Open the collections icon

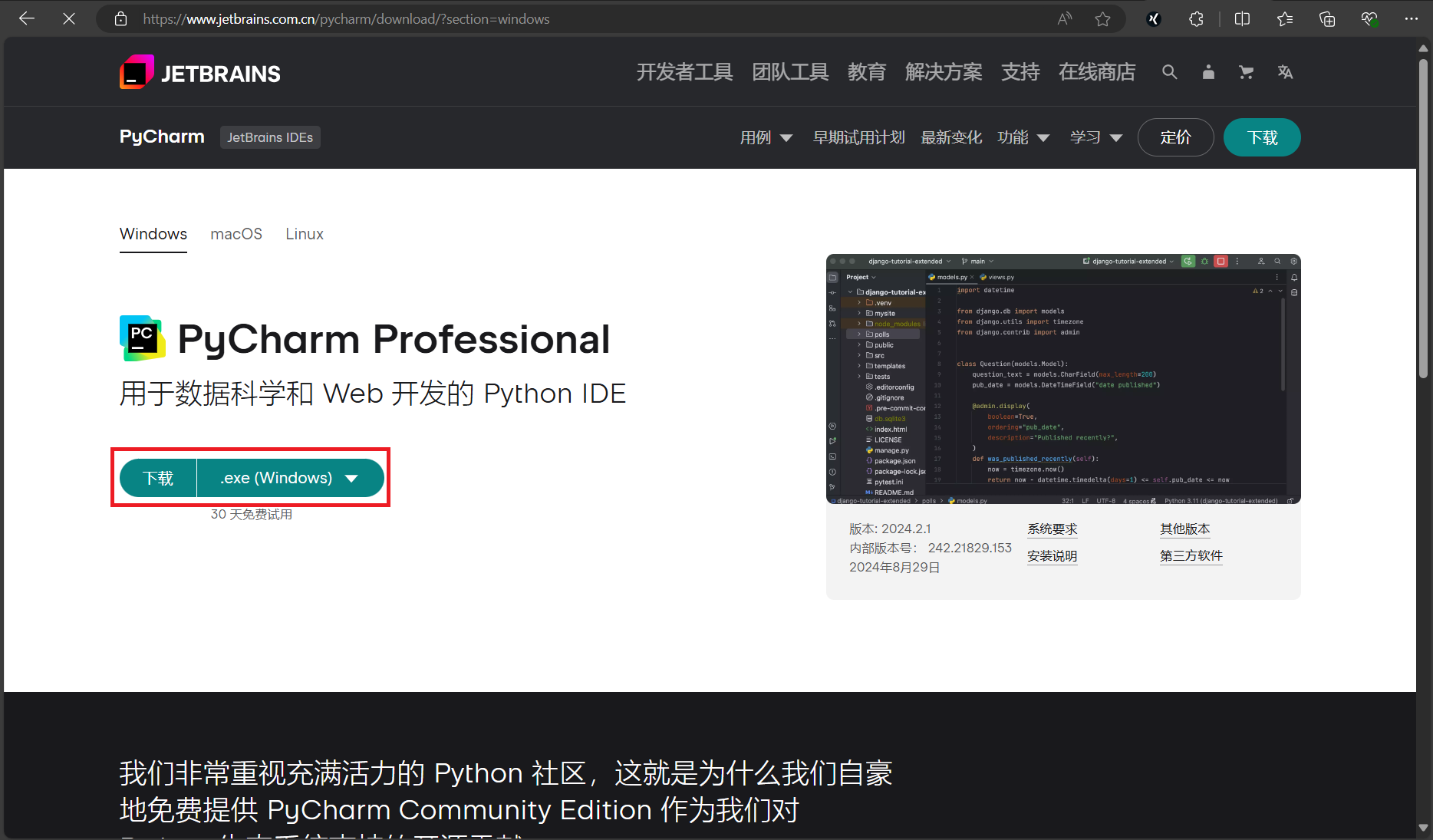point(1327,18)
